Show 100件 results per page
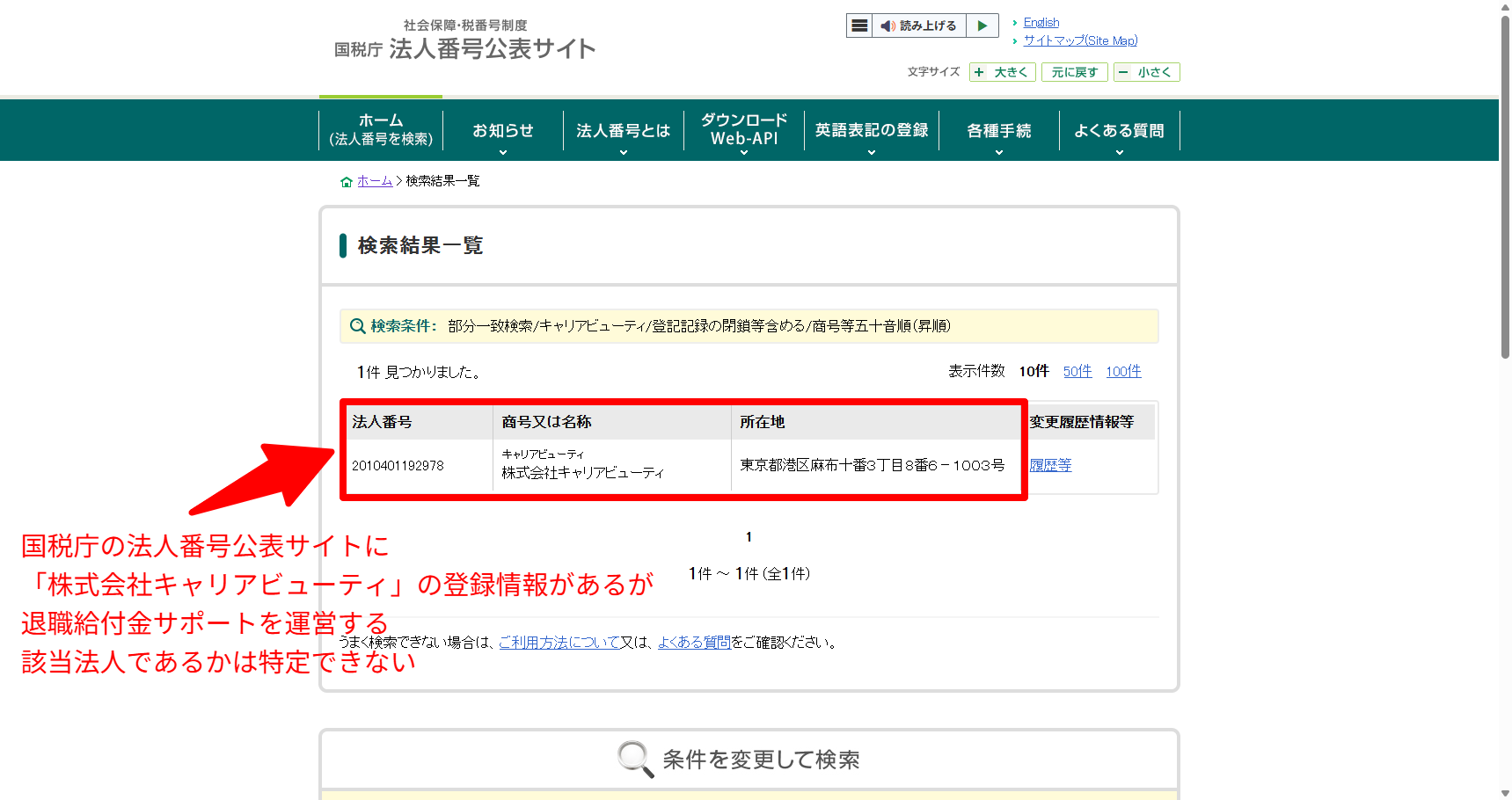 1123,371
